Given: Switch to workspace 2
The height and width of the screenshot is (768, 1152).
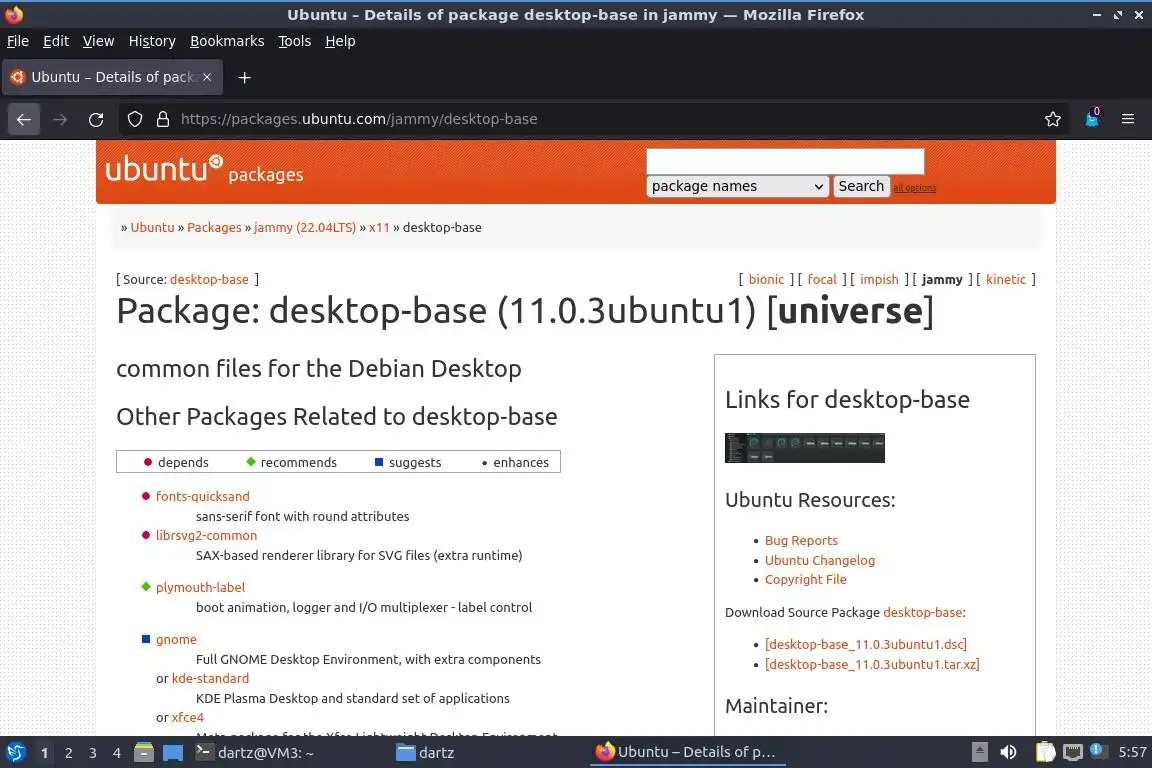Looking at the screenshot, I should pos(69,753).
